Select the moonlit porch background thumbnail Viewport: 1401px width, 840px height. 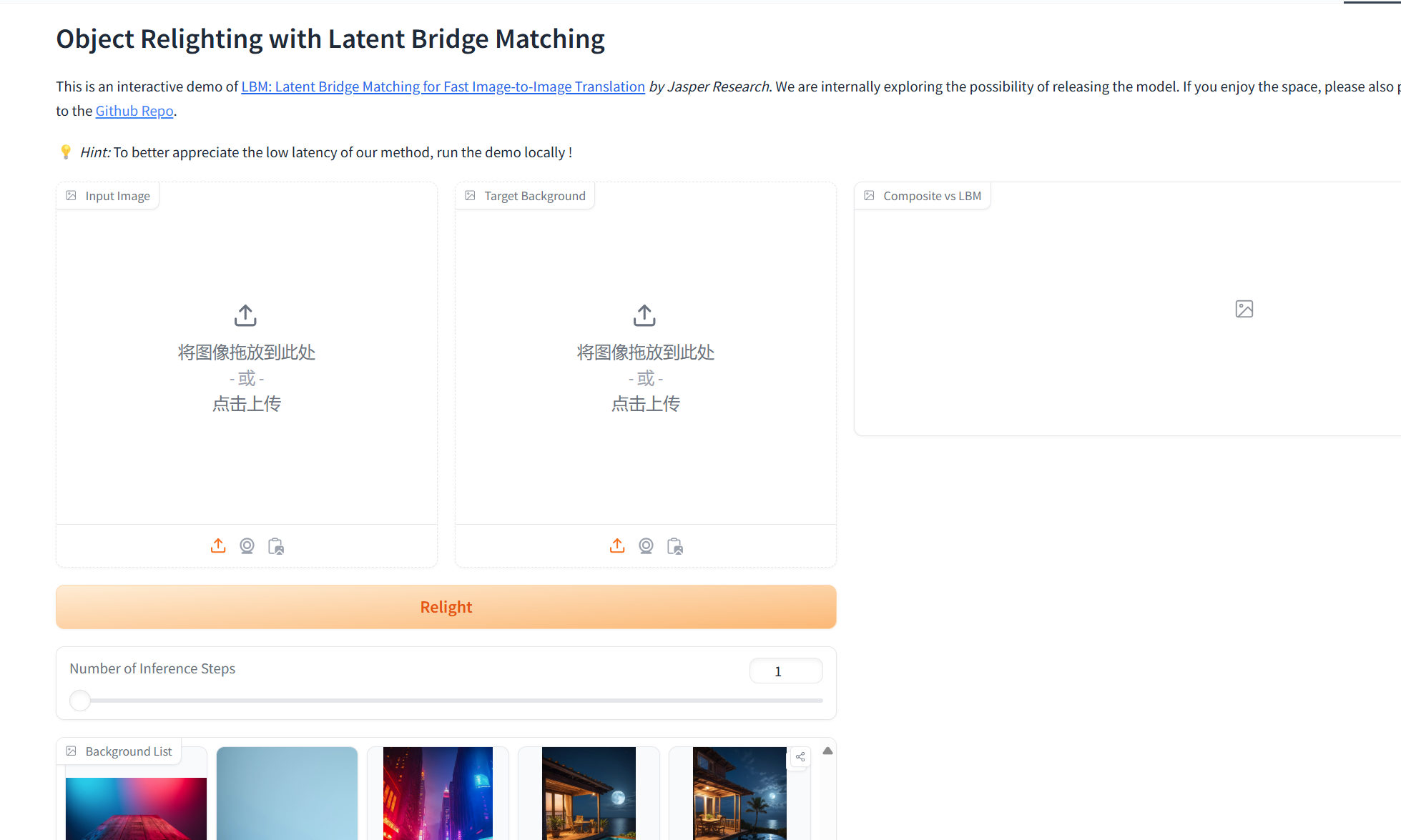589,794
